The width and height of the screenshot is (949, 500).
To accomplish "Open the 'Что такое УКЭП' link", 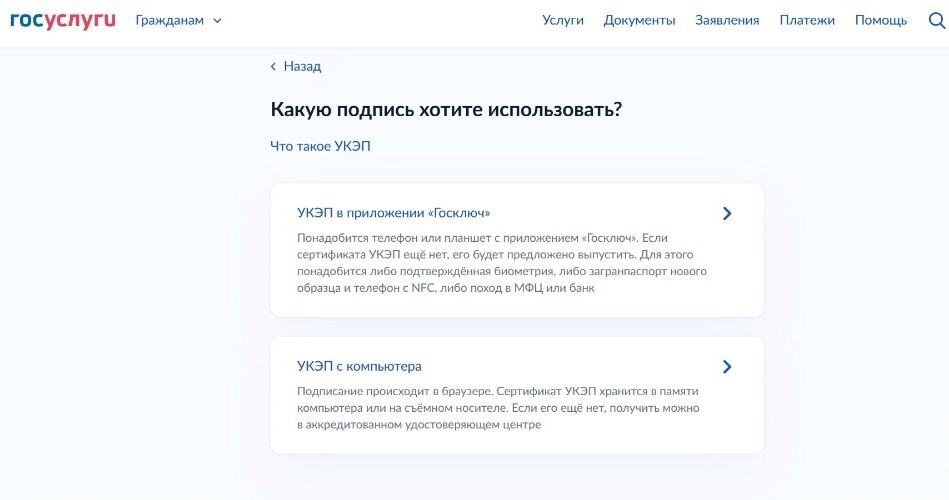I will [320, 146].
